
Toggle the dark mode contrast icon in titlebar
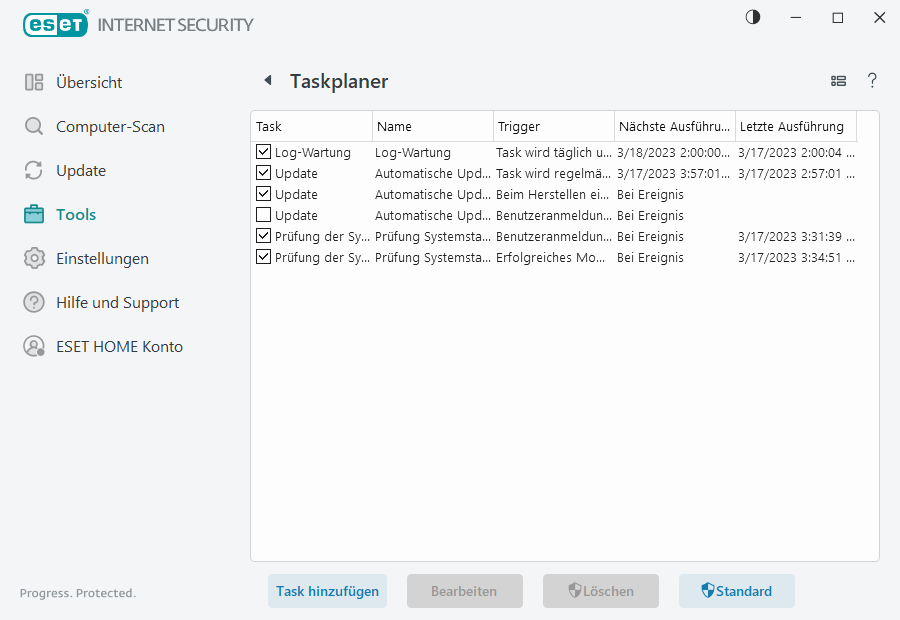point(753,17)
